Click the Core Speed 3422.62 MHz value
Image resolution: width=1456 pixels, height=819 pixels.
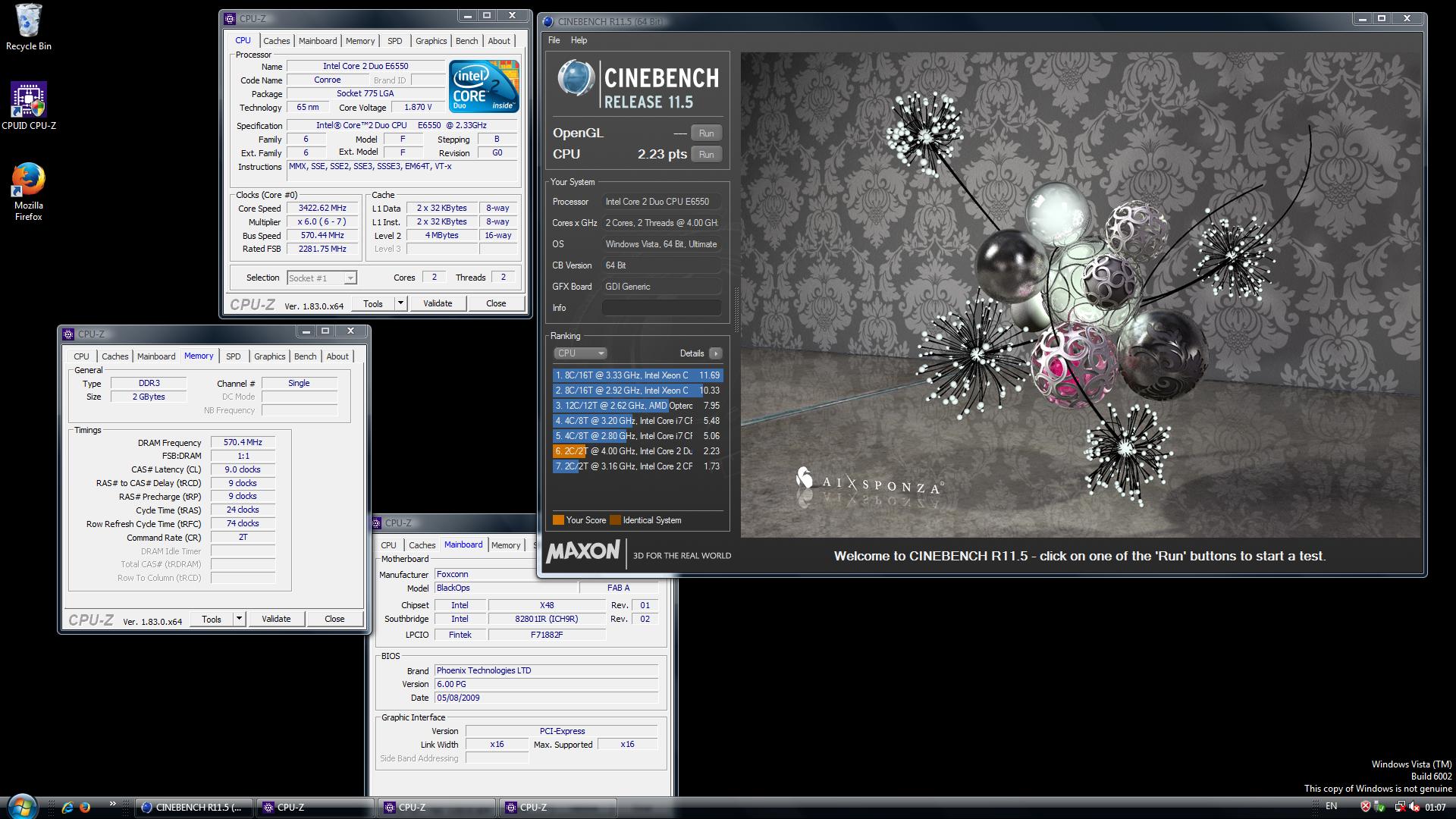[322, 208]
